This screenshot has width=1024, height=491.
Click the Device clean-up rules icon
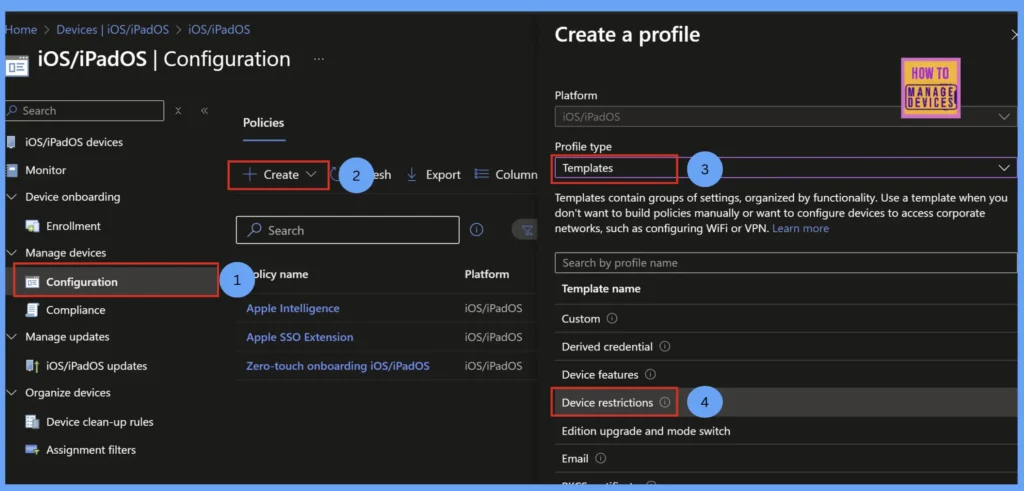[x=32, y=422]
